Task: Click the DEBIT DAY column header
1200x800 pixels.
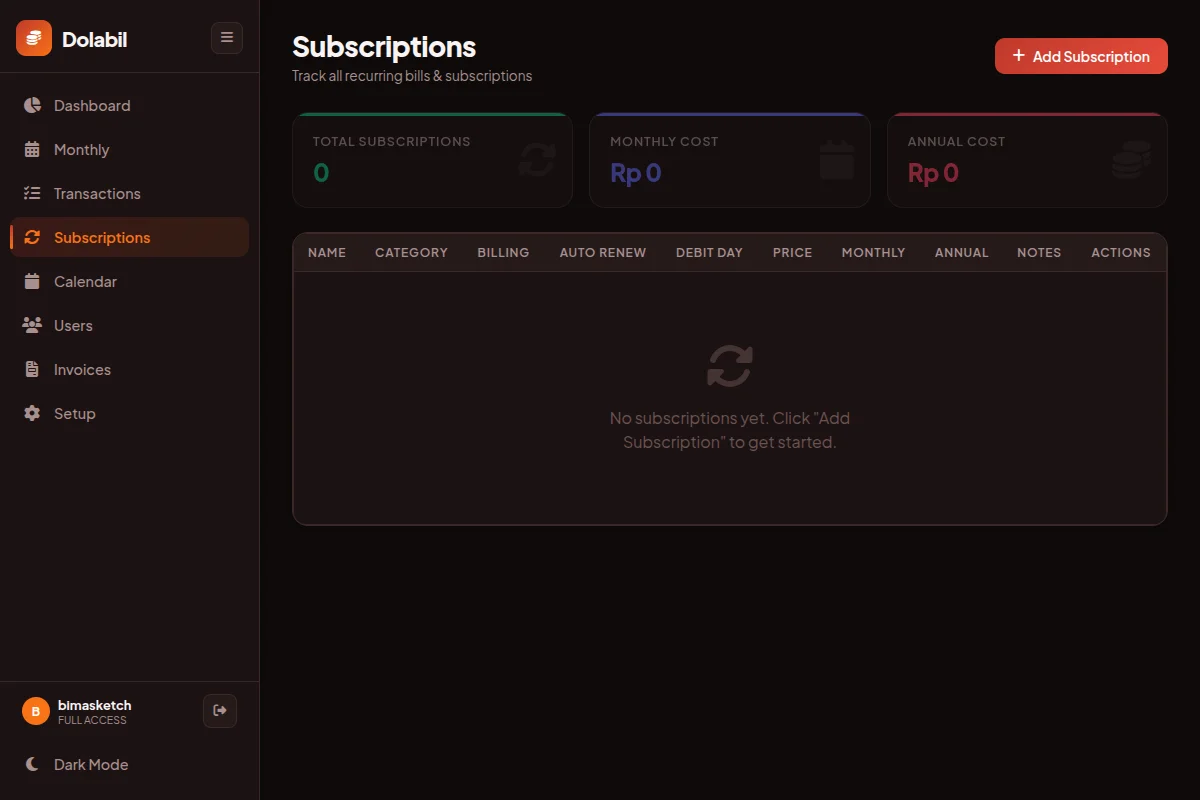Action: 709,252
